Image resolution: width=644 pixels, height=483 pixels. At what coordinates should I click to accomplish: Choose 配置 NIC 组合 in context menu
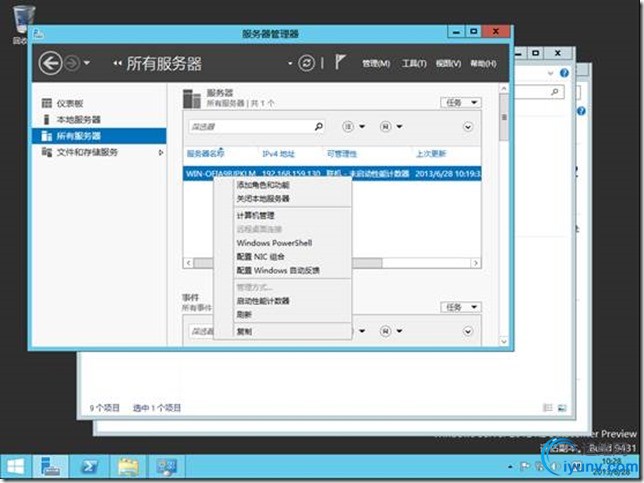(260, 257)
